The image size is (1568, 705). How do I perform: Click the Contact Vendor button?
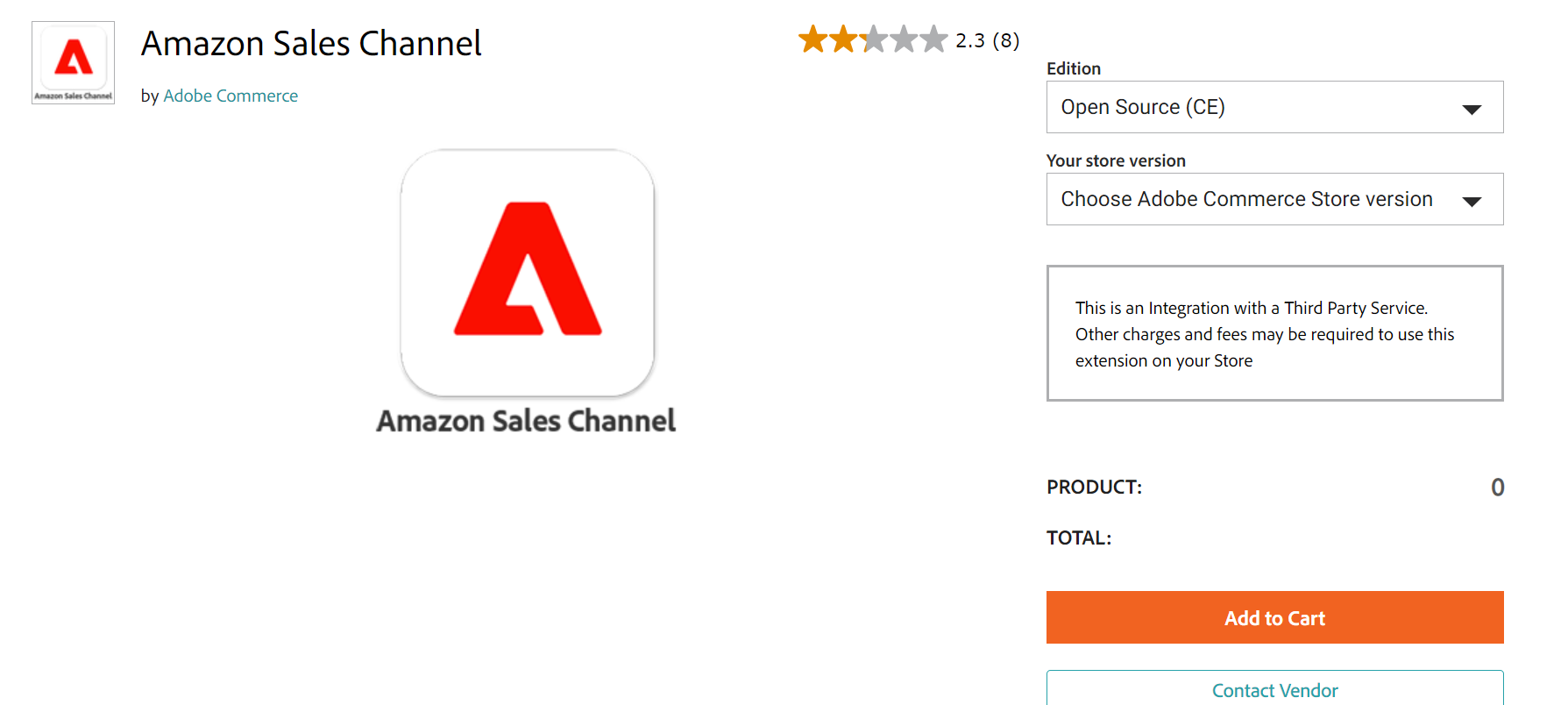[x=1274, y=689]
